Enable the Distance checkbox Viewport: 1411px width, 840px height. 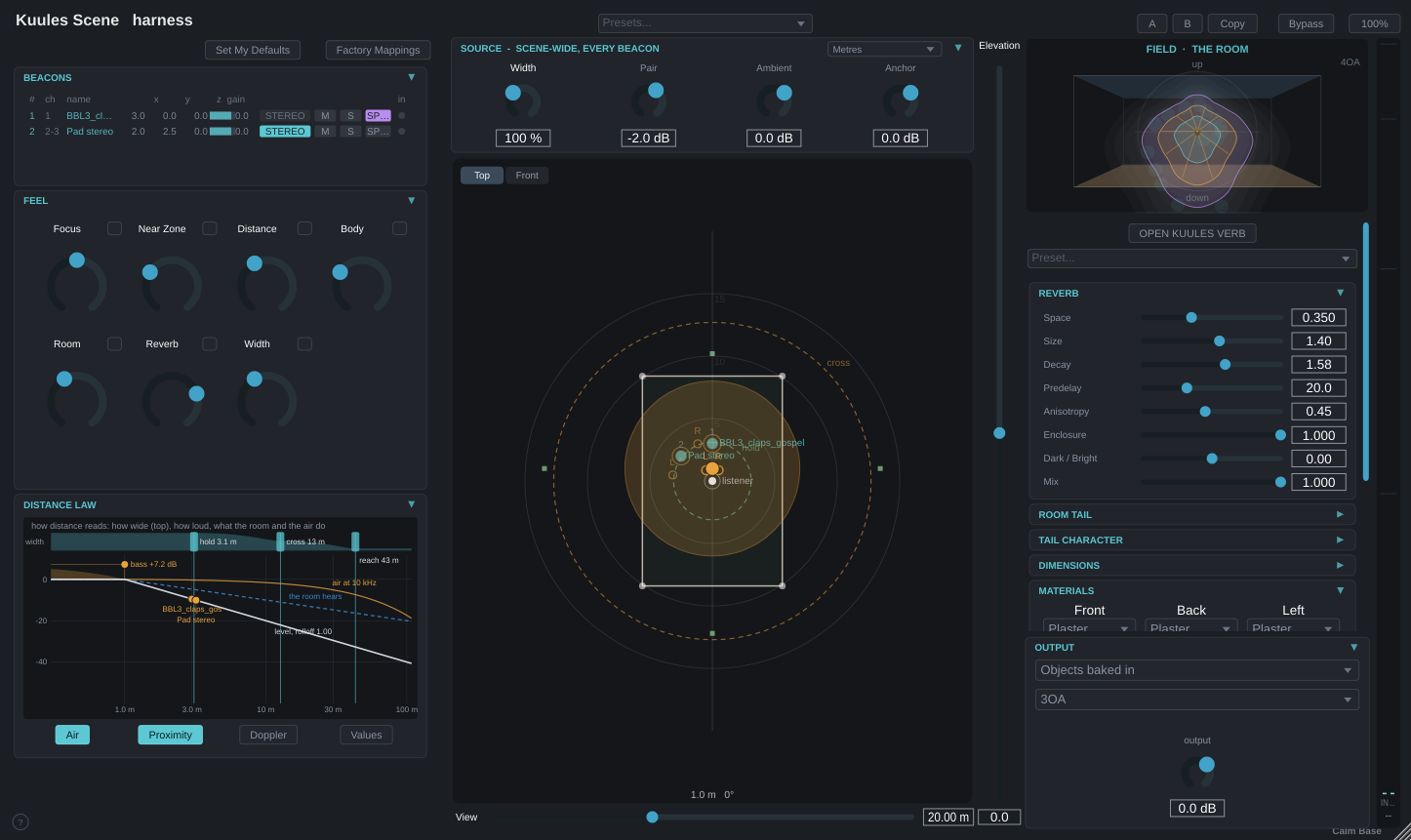point(304,228)
